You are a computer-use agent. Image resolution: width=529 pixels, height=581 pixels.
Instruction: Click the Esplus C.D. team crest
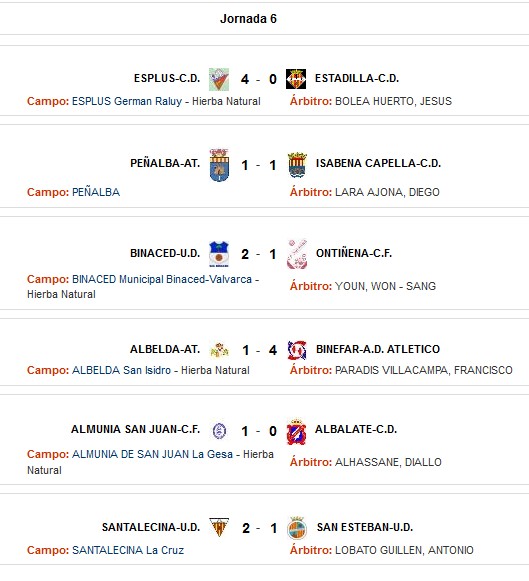[219, 79]
